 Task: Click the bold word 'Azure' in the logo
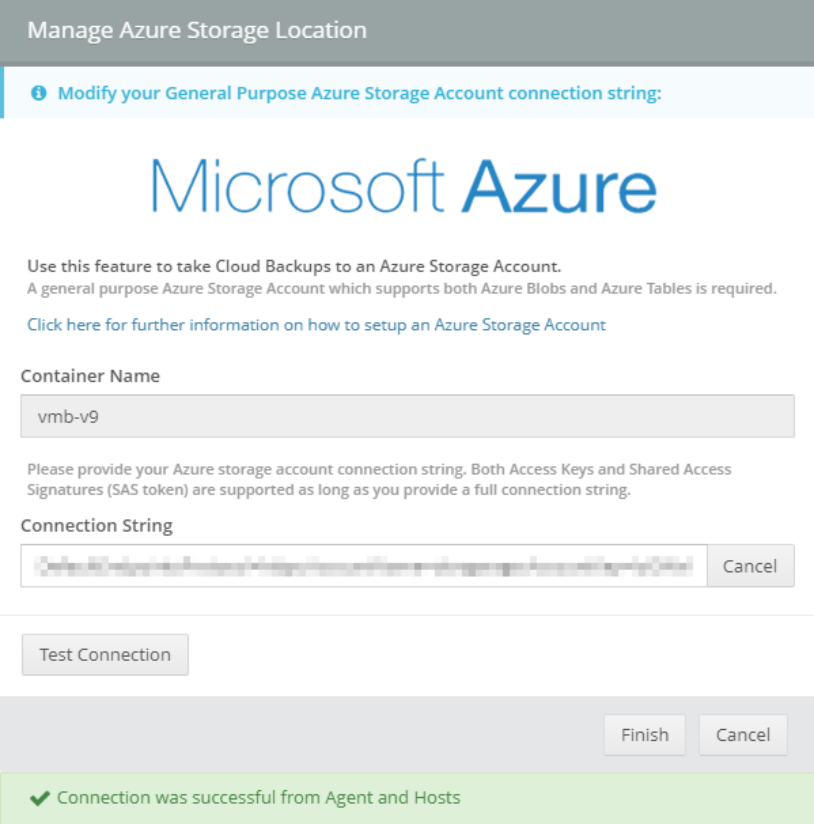click(562, 186)
